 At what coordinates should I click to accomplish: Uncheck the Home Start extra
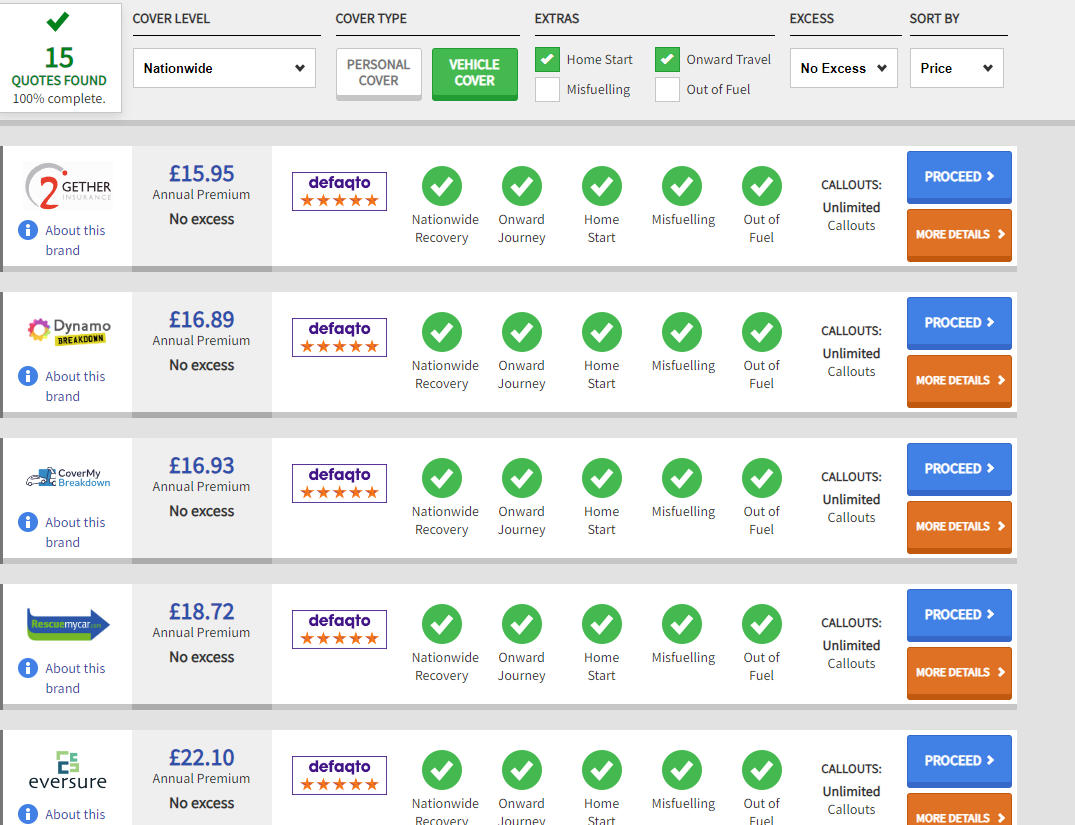point(547,60)
